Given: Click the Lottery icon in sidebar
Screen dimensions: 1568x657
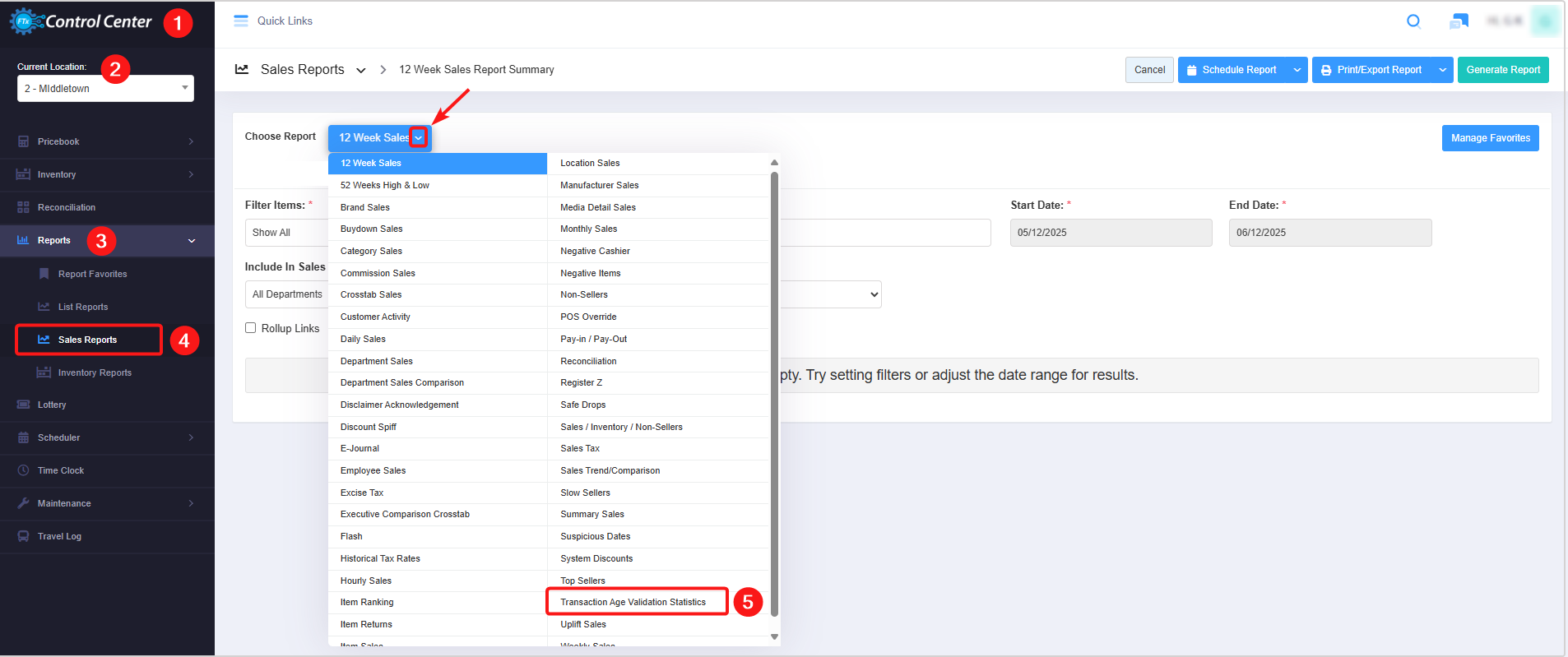Looking at the screenshot, I should 23,405.
